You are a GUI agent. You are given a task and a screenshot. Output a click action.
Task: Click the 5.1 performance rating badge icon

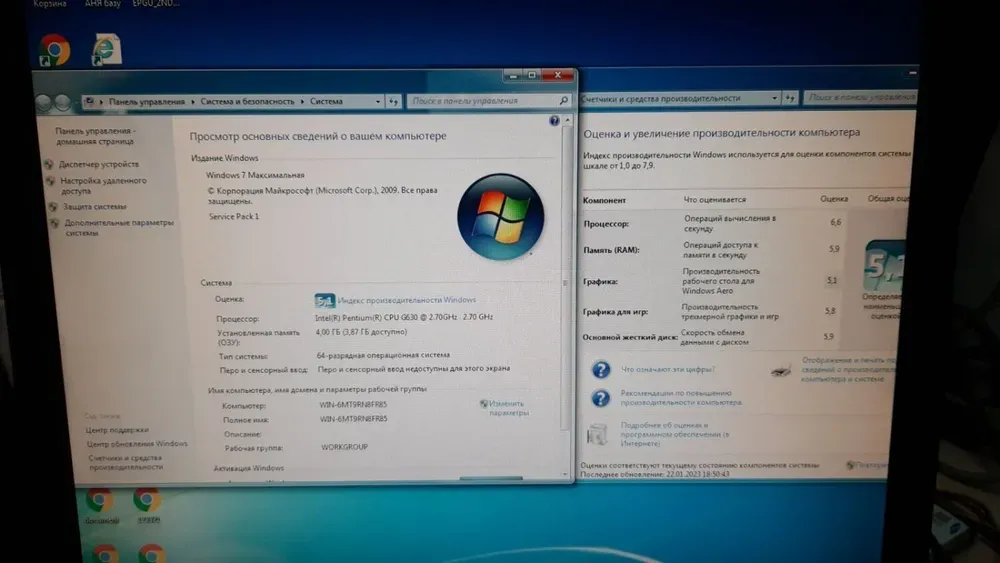tap(324, 300)
